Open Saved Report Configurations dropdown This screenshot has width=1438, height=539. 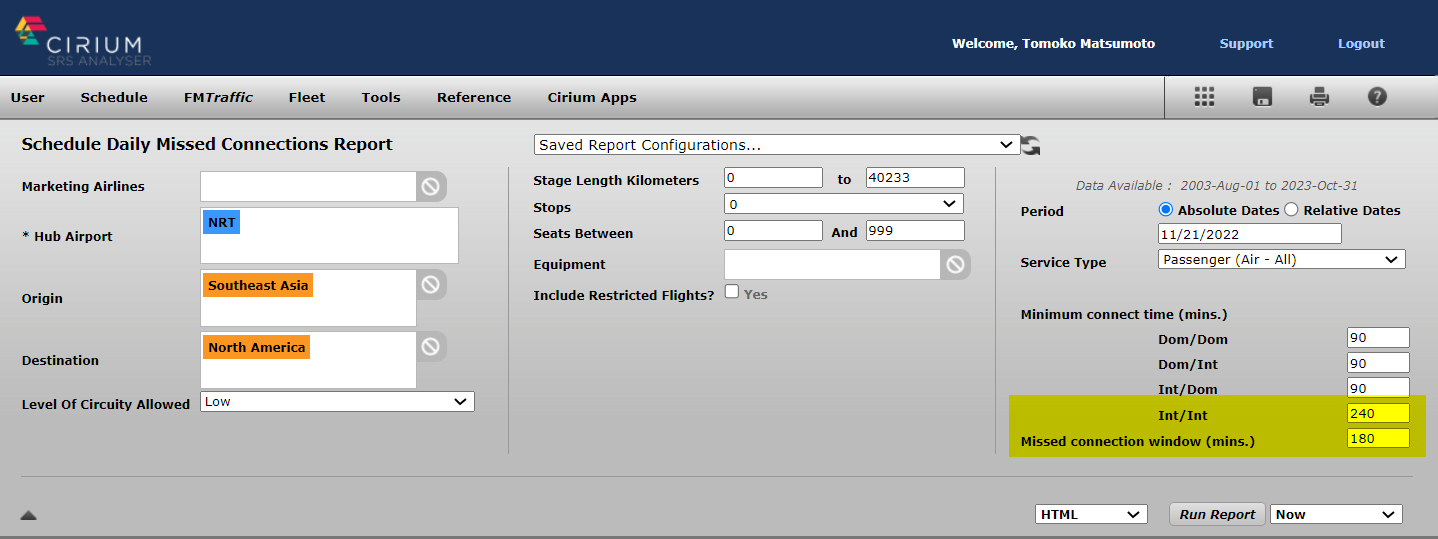[x=777, y=145]
